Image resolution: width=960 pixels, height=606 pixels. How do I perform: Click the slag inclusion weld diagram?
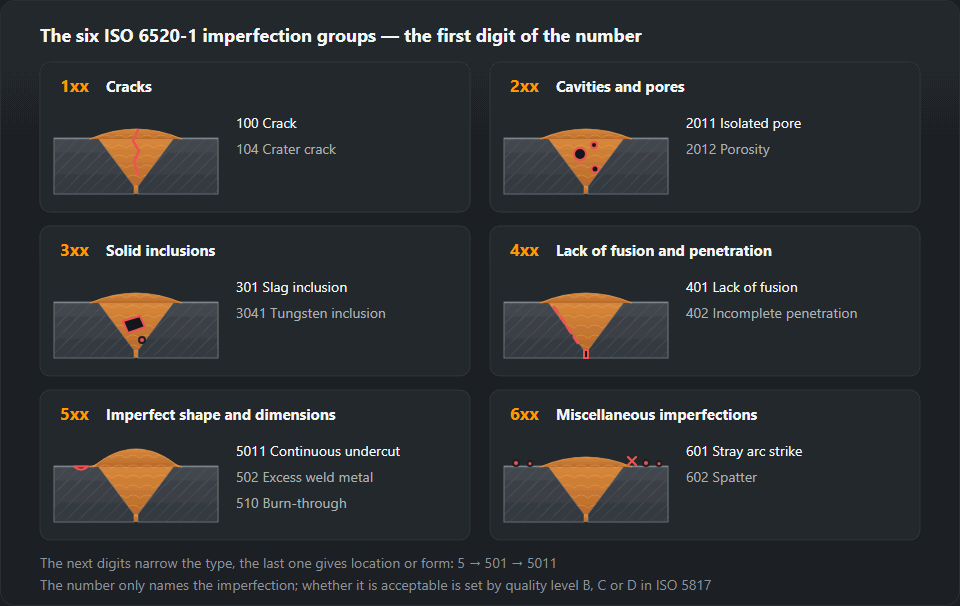(136, 325)
